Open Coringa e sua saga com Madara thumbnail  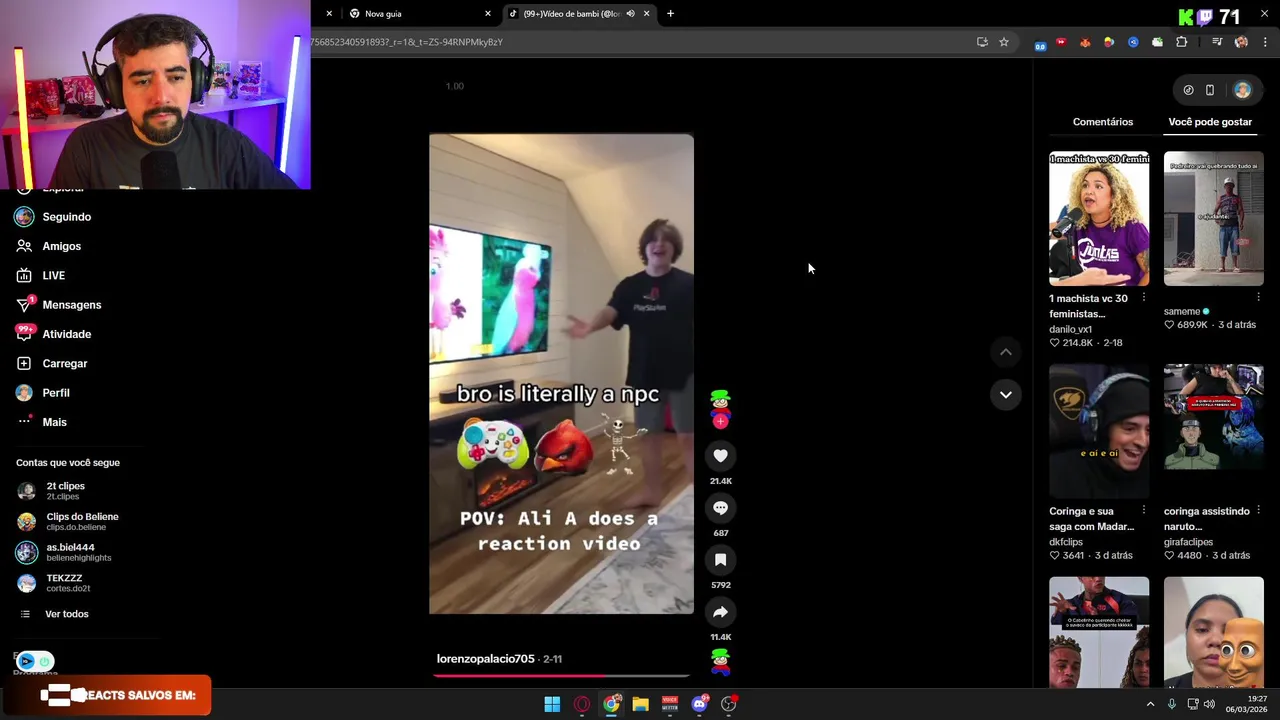point(1099,431)
